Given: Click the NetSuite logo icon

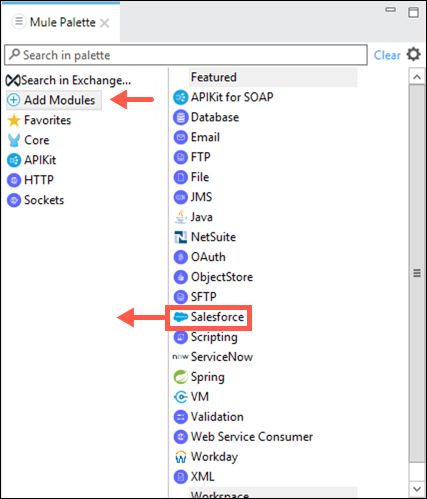Looking at the screenshot, I should 181,237.
